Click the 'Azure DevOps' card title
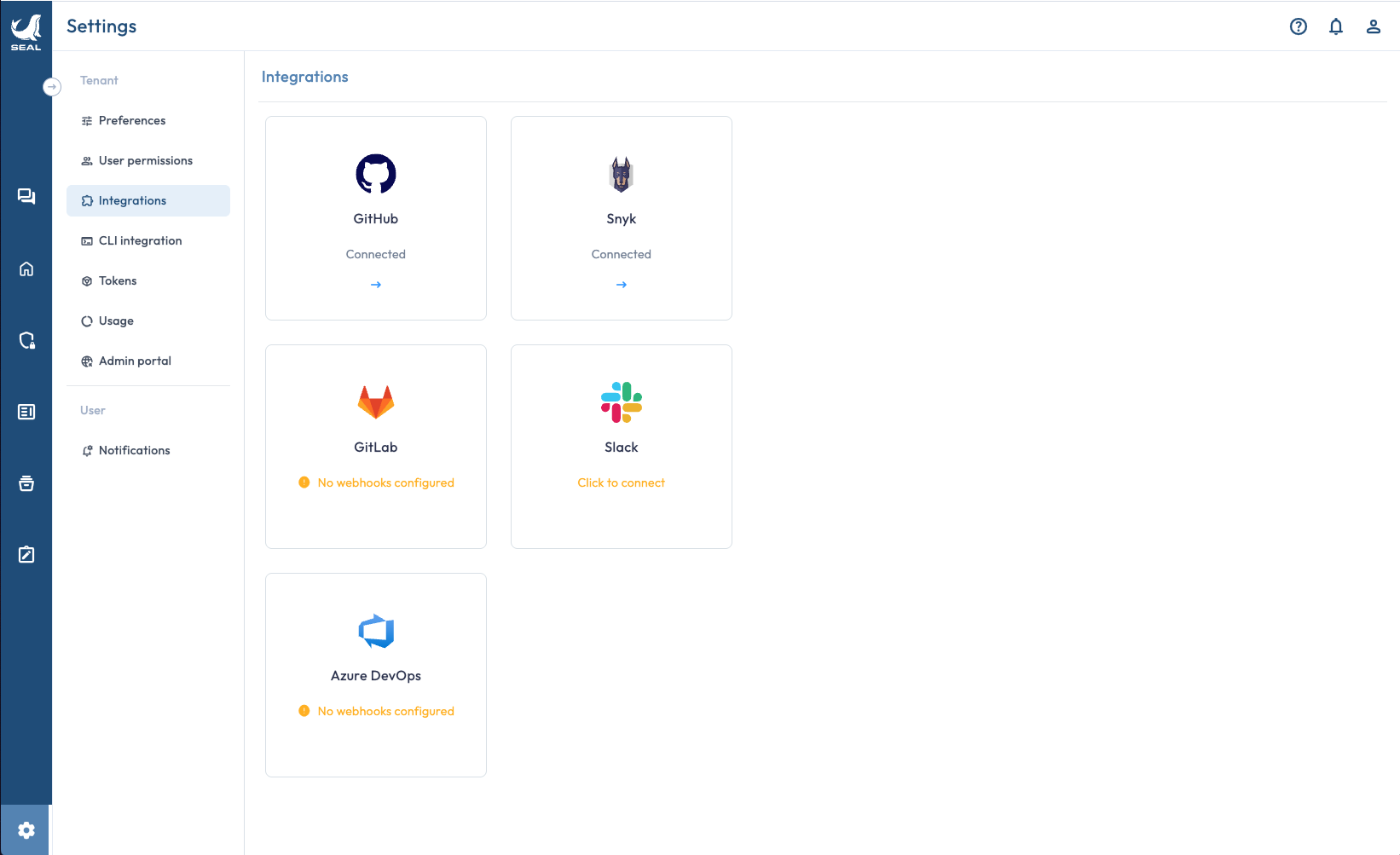 pos(376,675)
